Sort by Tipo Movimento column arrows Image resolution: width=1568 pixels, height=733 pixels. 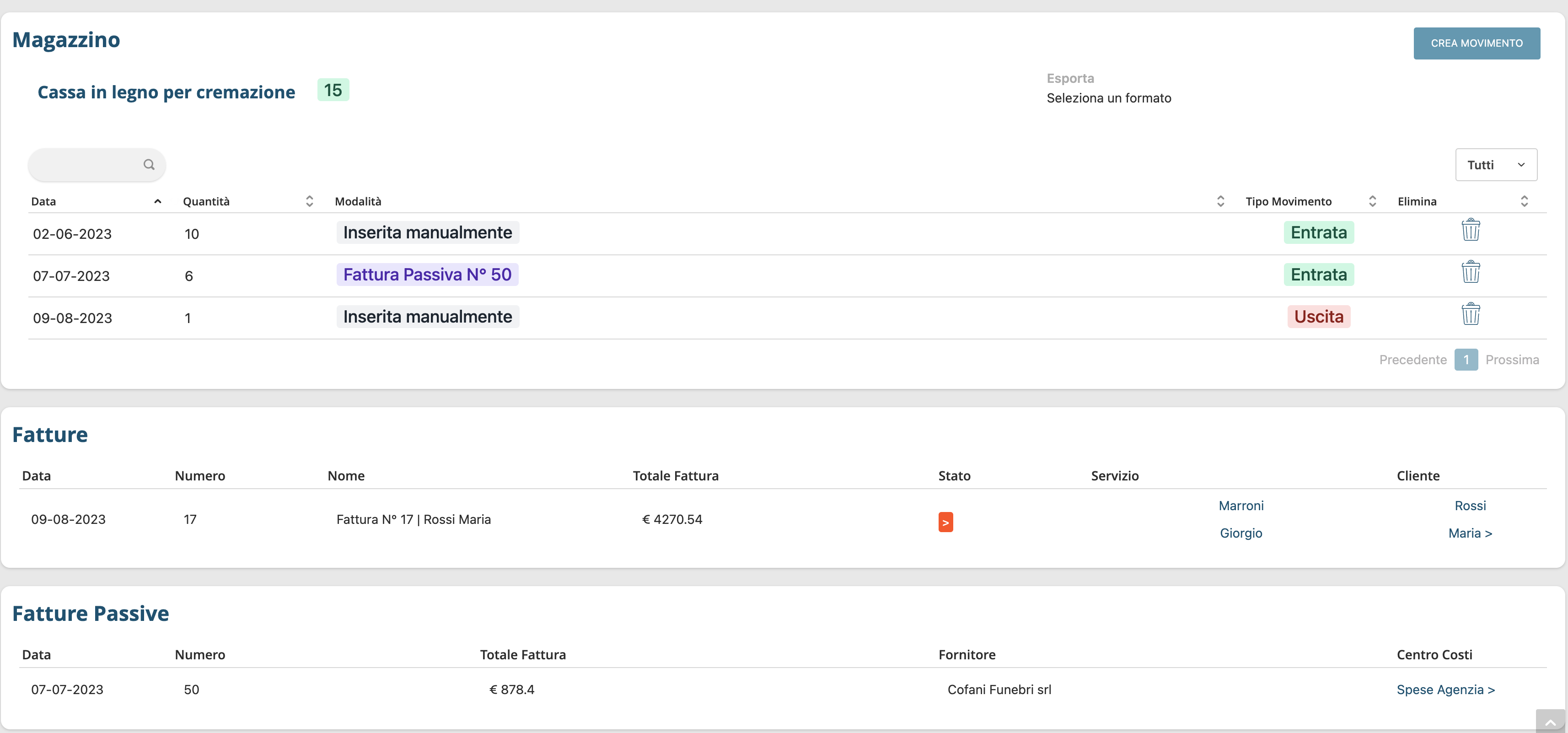point(1372,201)
